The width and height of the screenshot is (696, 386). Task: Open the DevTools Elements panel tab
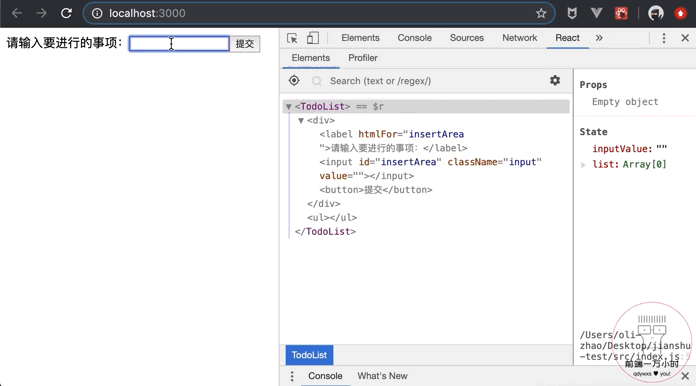click(360, 38)
